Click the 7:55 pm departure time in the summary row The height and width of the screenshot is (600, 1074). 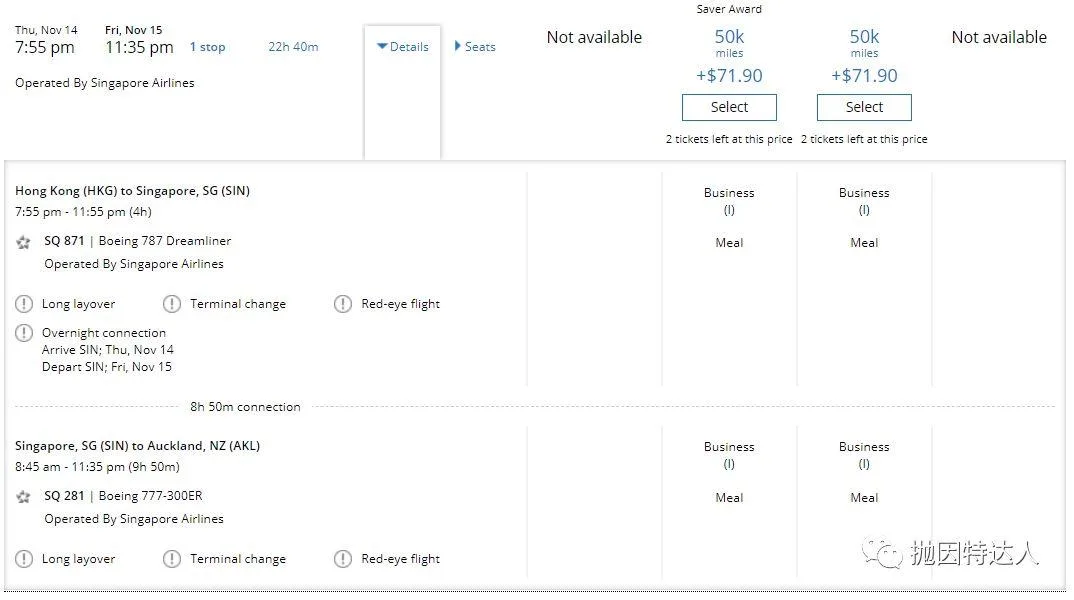(x=45, y=47)
